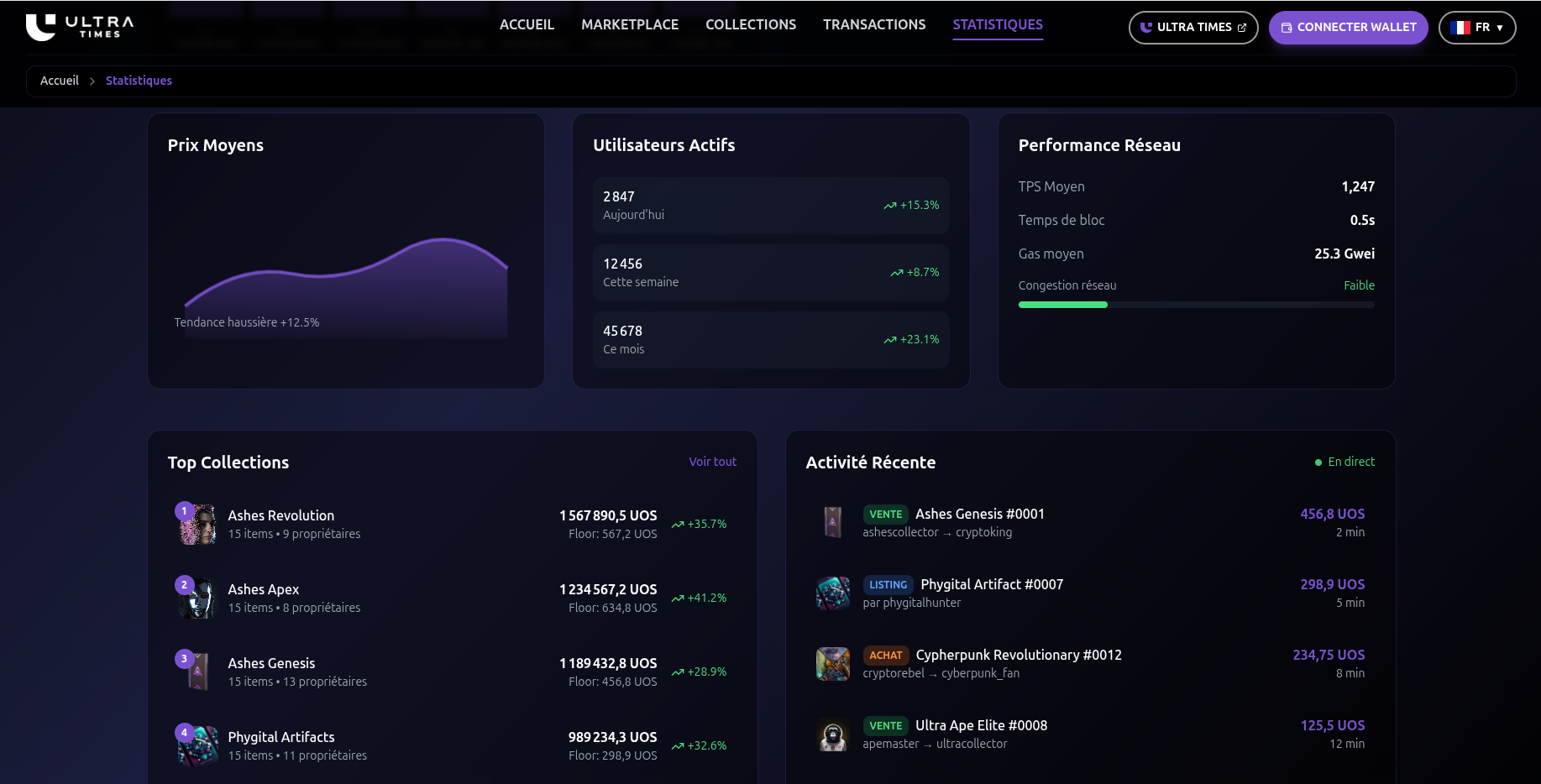The height and width of the screenshot is (784, 1541).
Task: Open the FR language dropdown
Action: 1477,27
